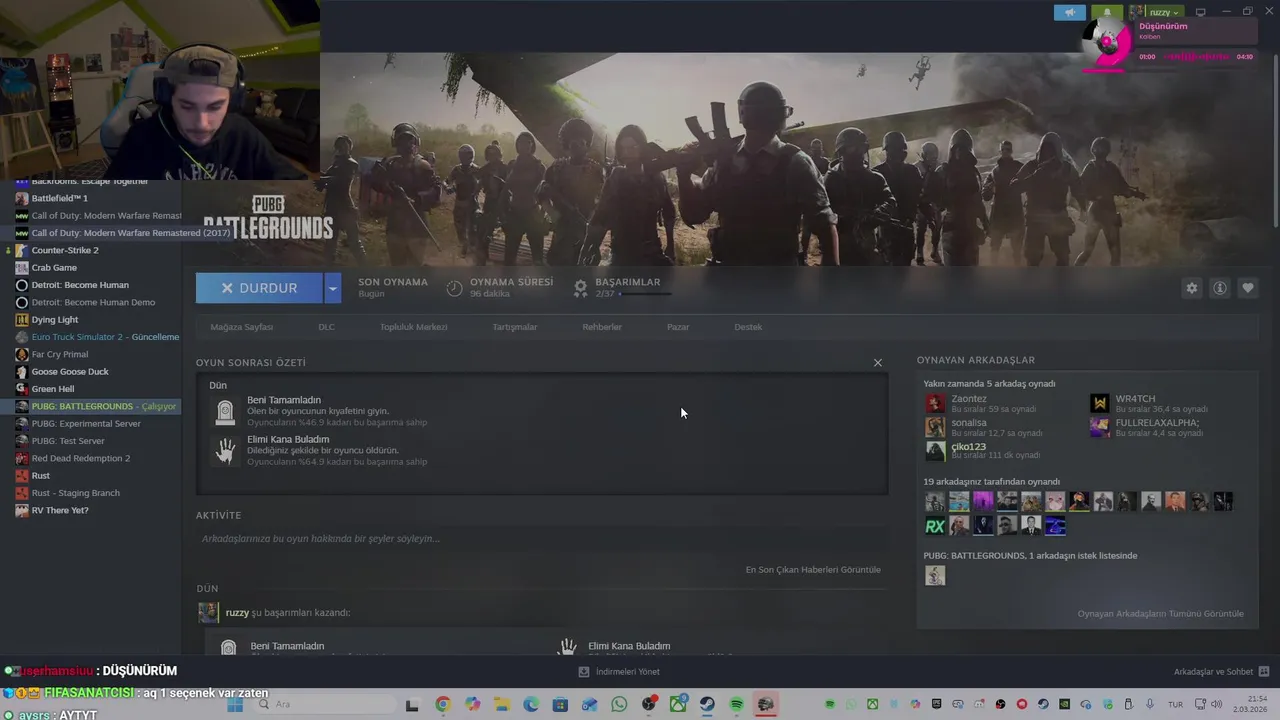The height and width of the screenshot is (720, 1280).
Task: Open Topluluk Merkezi tab
Action: [413, 327]
